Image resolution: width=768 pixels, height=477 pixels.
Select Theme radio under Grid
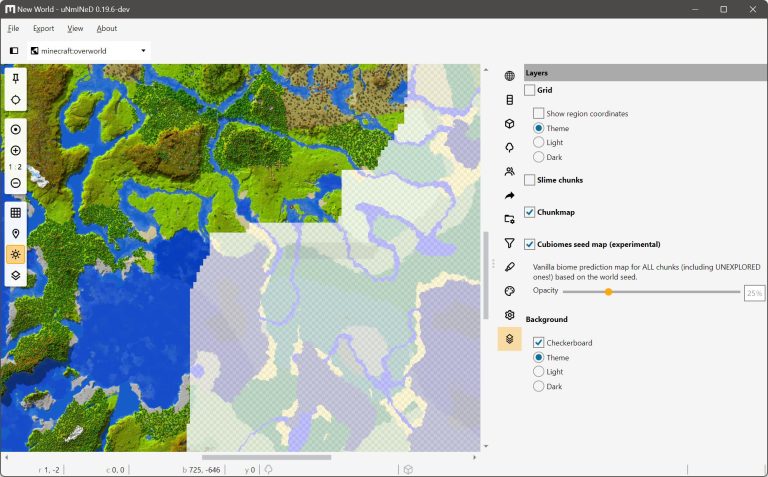click(538, 128)
